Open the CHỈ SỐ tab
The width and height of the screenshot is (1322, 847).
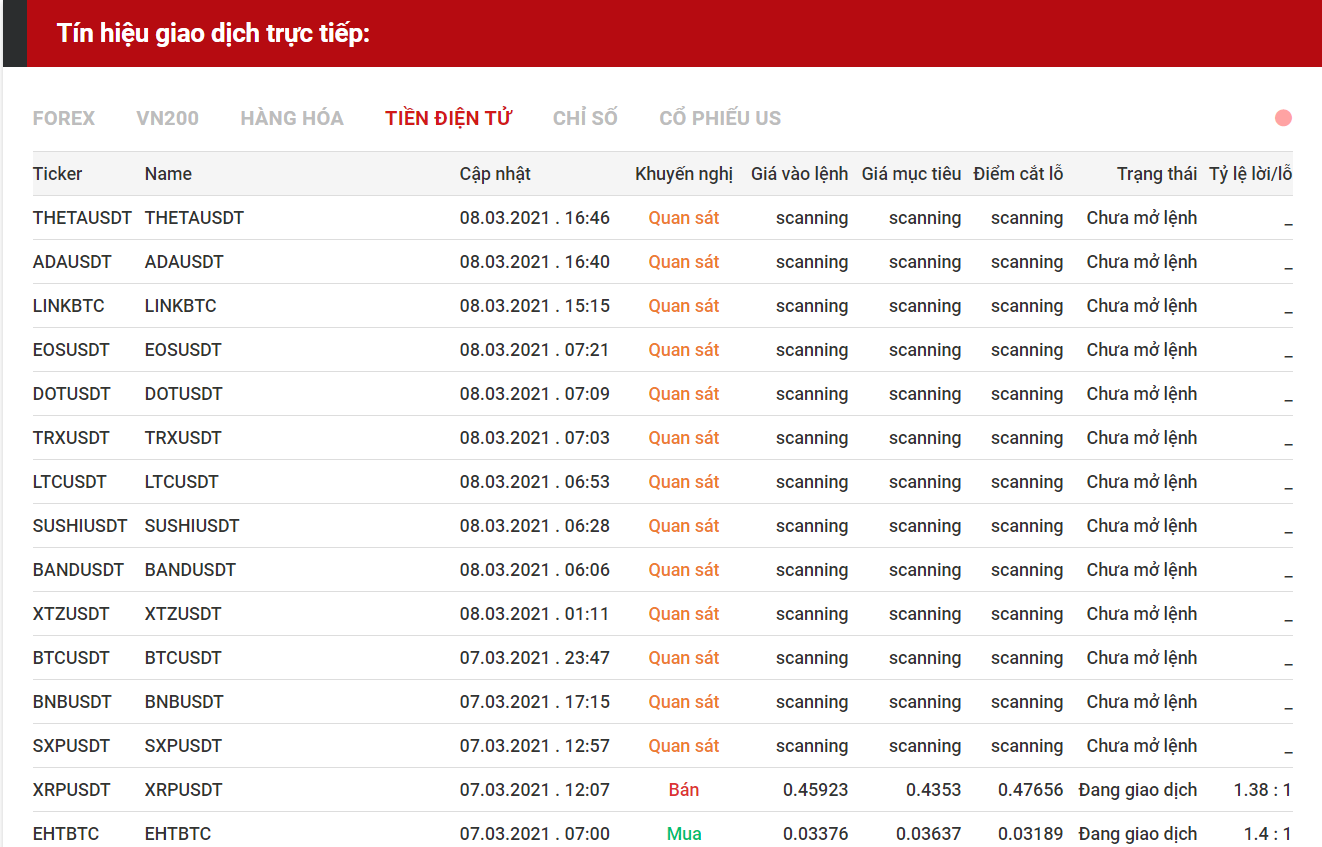point(586,118)
